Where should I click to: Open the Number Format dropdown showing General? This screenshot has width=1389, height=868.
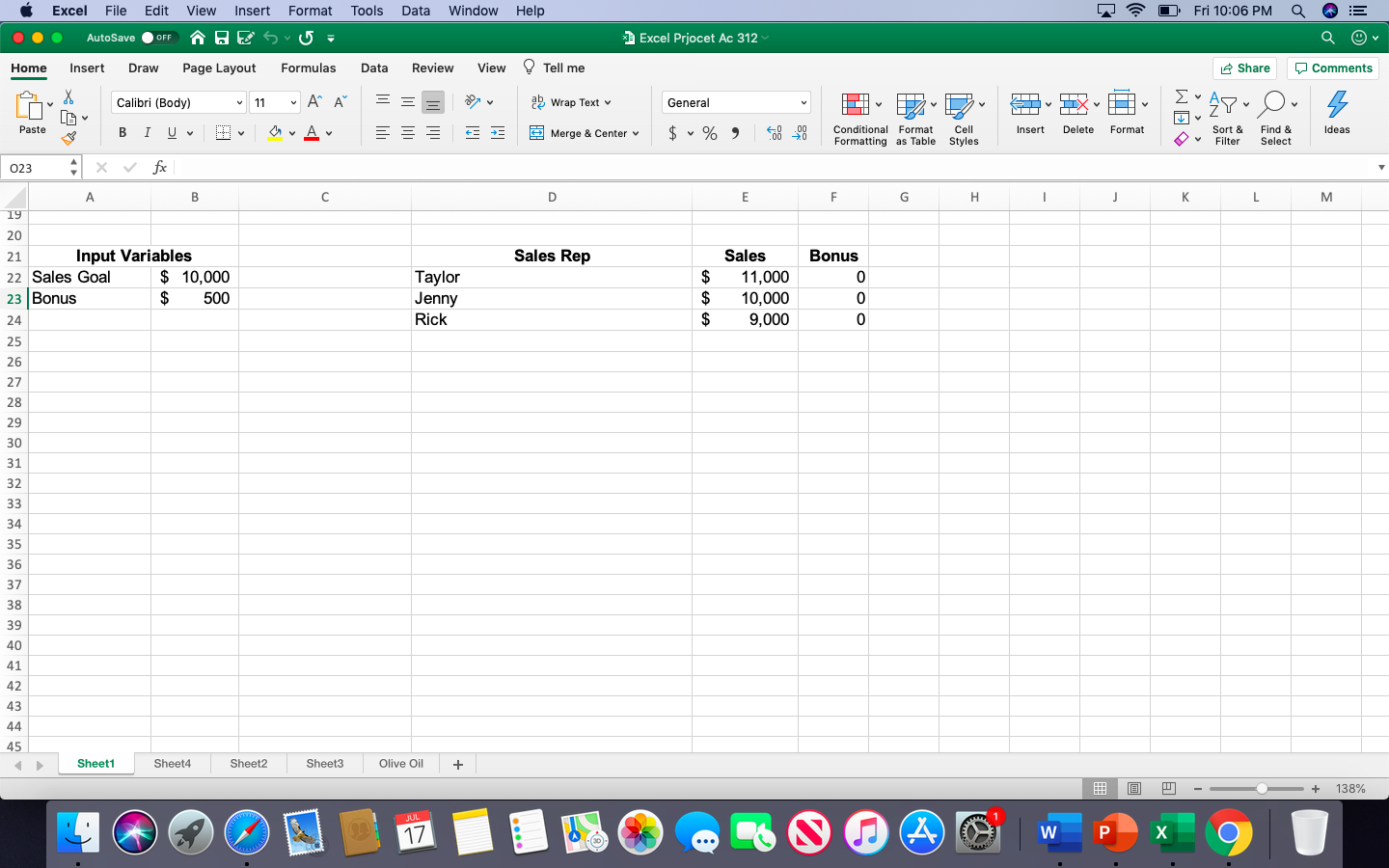(x=735, y=102)
